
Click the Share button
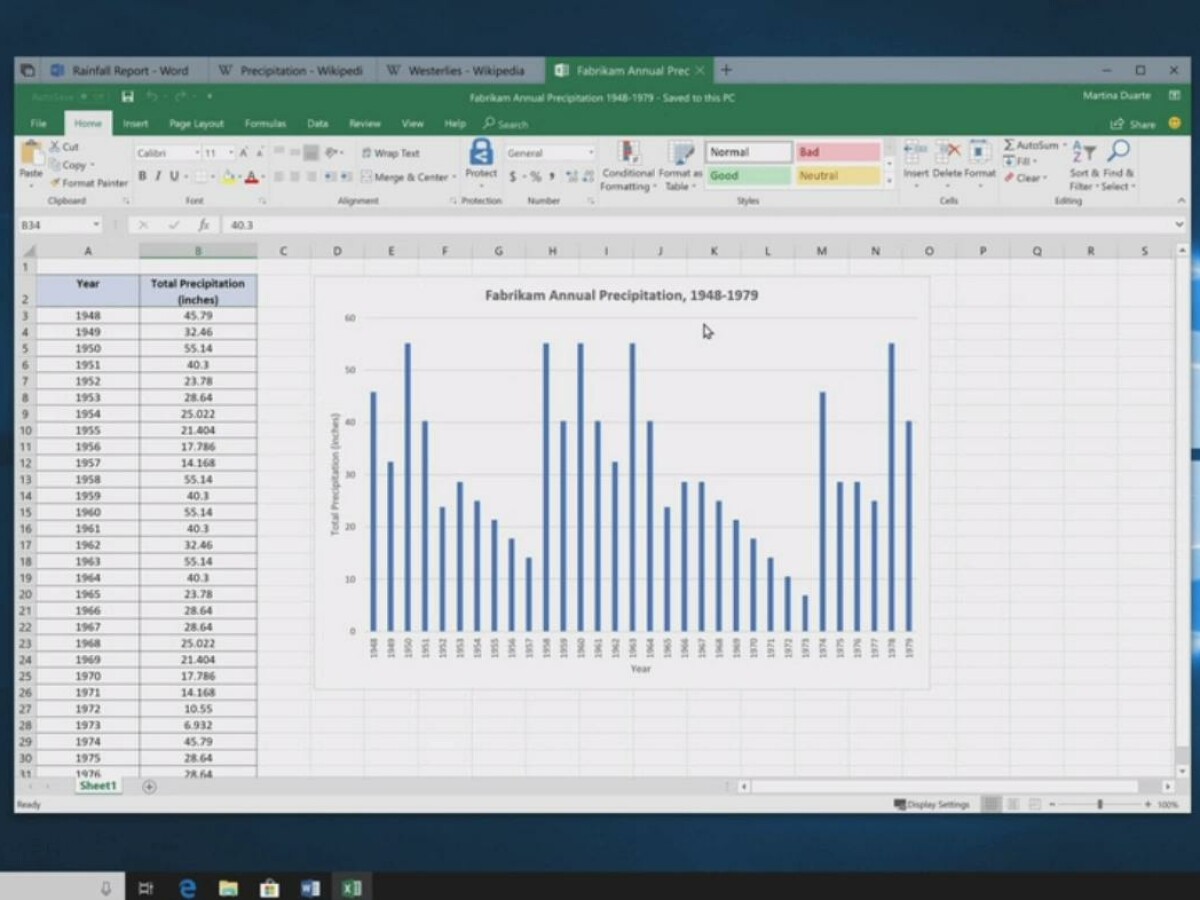tap(1132, 124)
